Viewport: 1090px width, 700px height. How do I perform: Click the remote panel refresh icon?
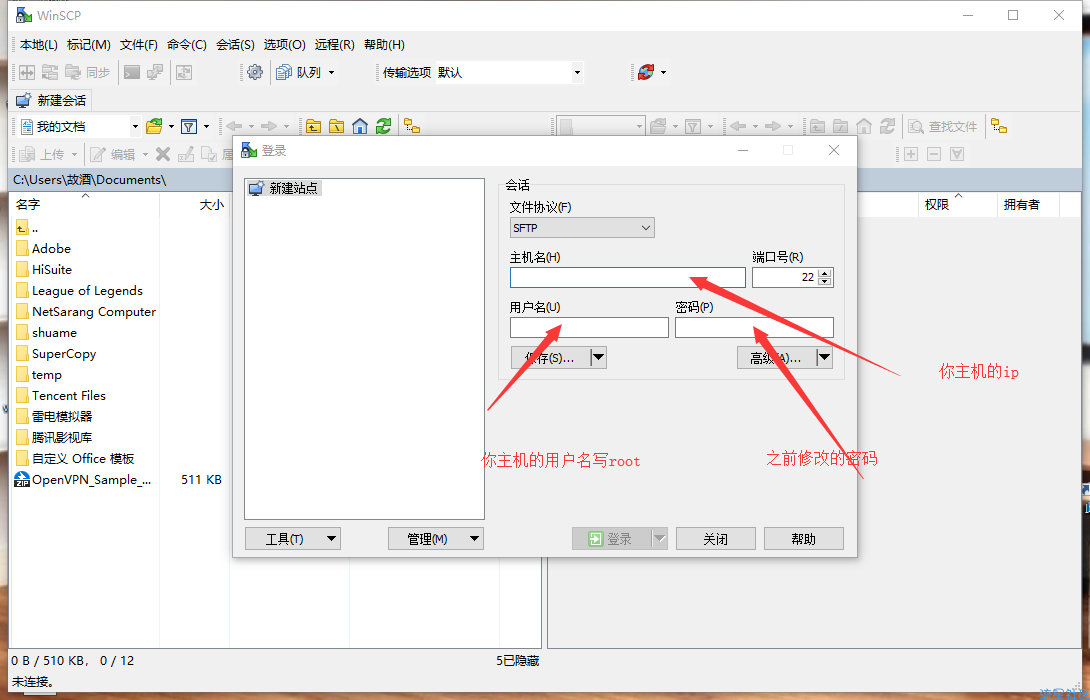pyautogui.click(x=887, y=127)
